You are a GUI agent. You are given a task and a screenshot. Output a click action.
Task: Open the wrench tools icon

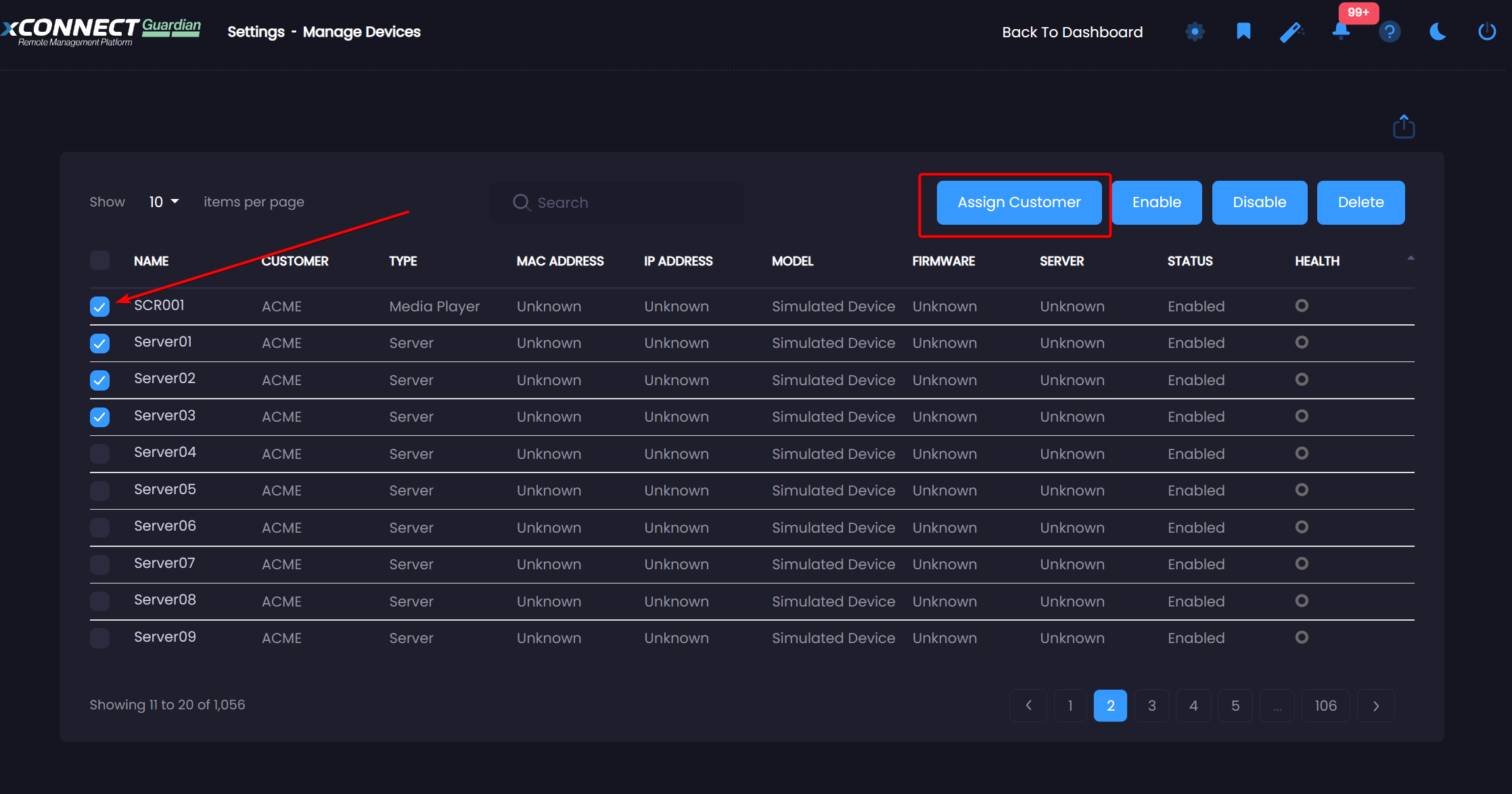pos(1291,32)
